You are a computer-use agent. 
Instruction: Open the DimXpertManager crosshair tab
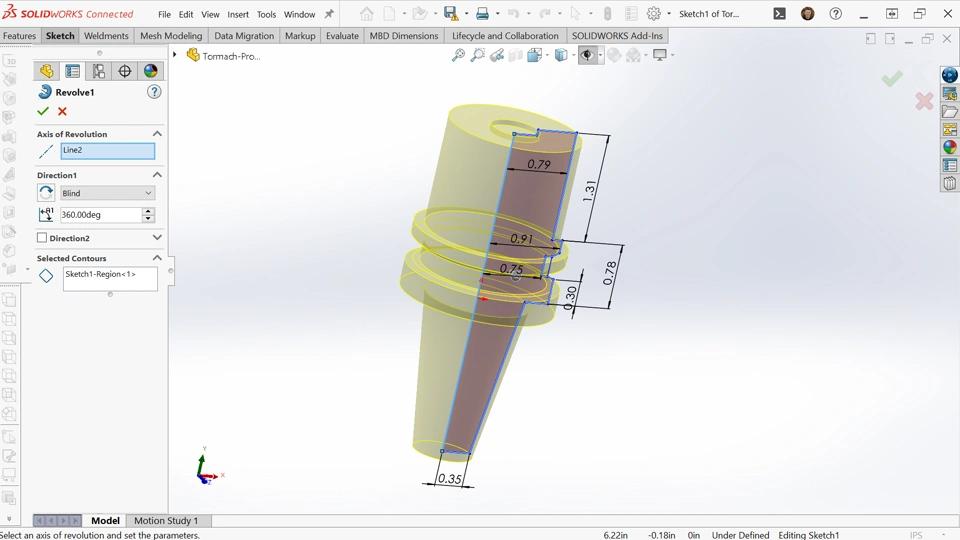click(x=124, y=71)
